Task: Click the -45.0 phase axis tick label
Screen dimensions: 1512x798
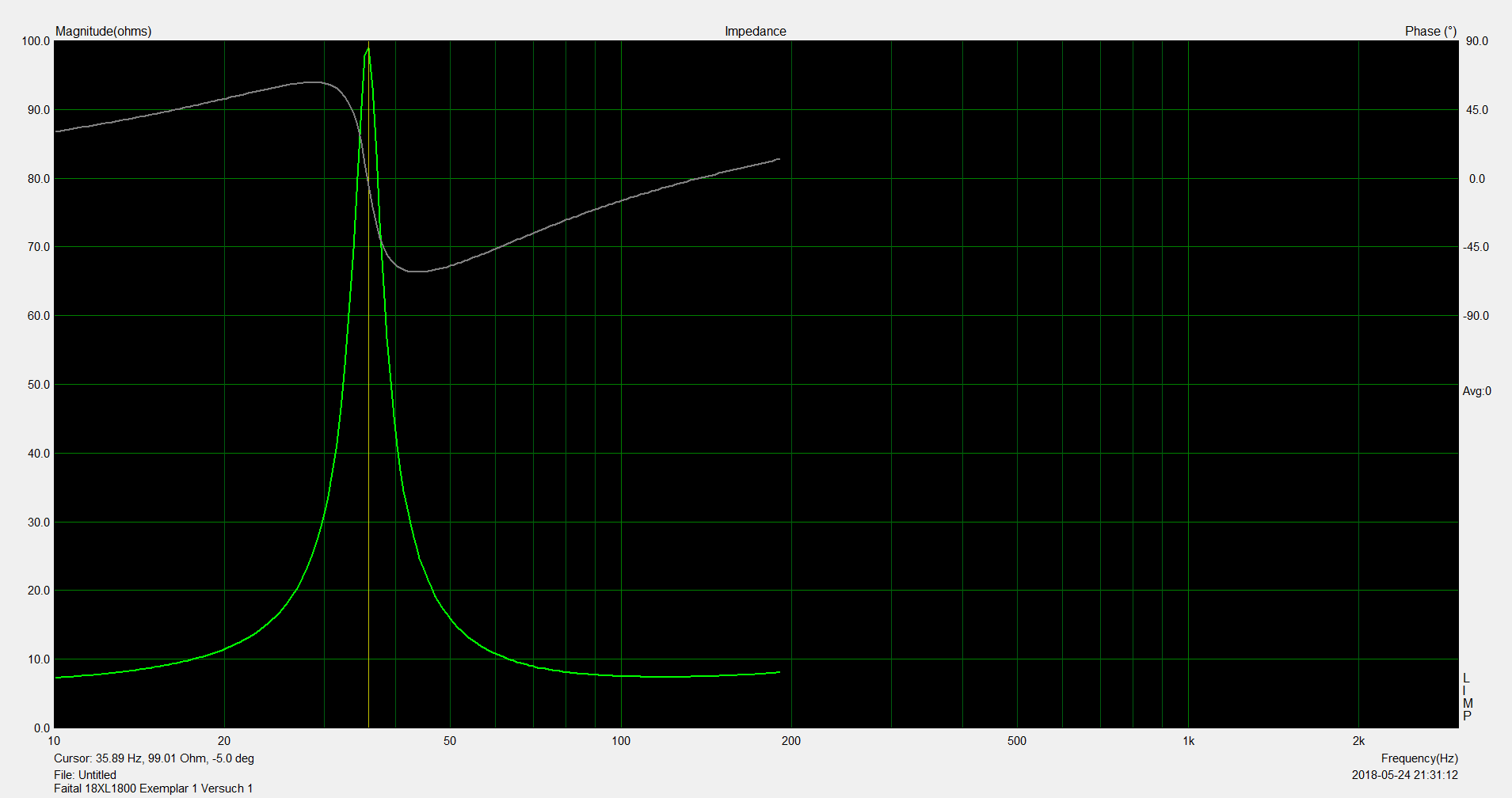Action: [x=1476, y=247]
